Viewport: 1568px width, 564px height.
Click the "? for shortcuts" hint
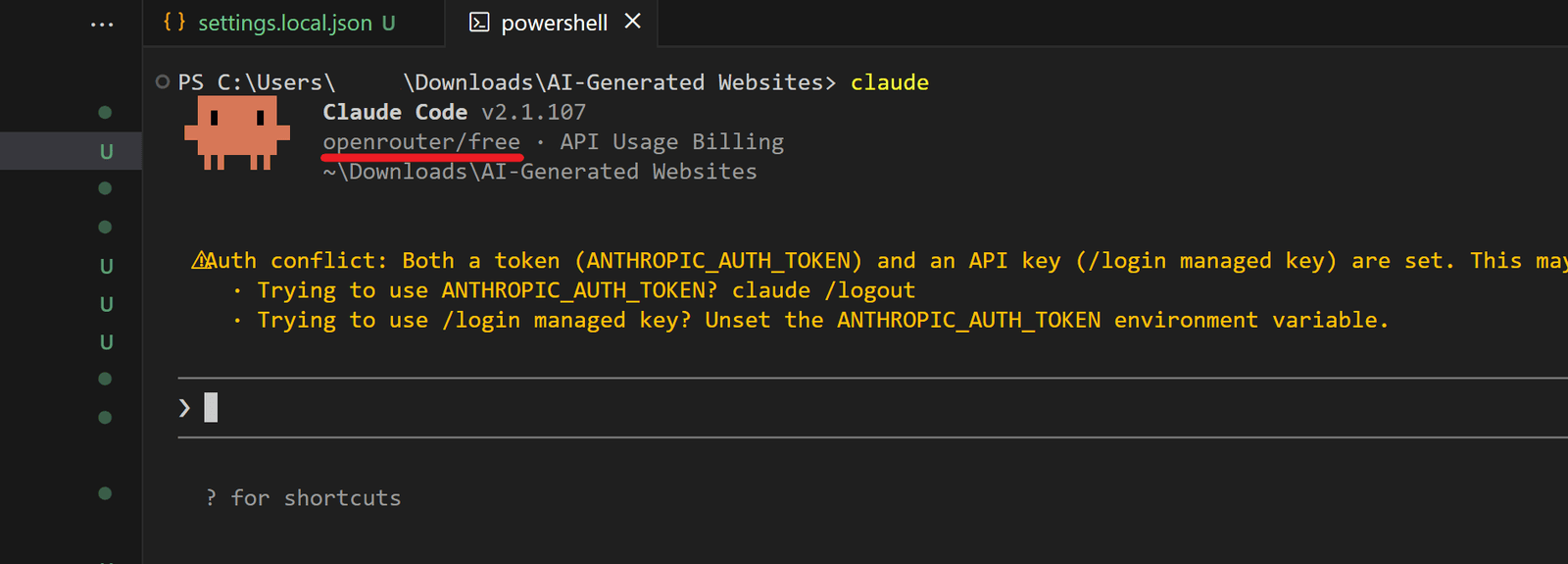click(304, 498)
